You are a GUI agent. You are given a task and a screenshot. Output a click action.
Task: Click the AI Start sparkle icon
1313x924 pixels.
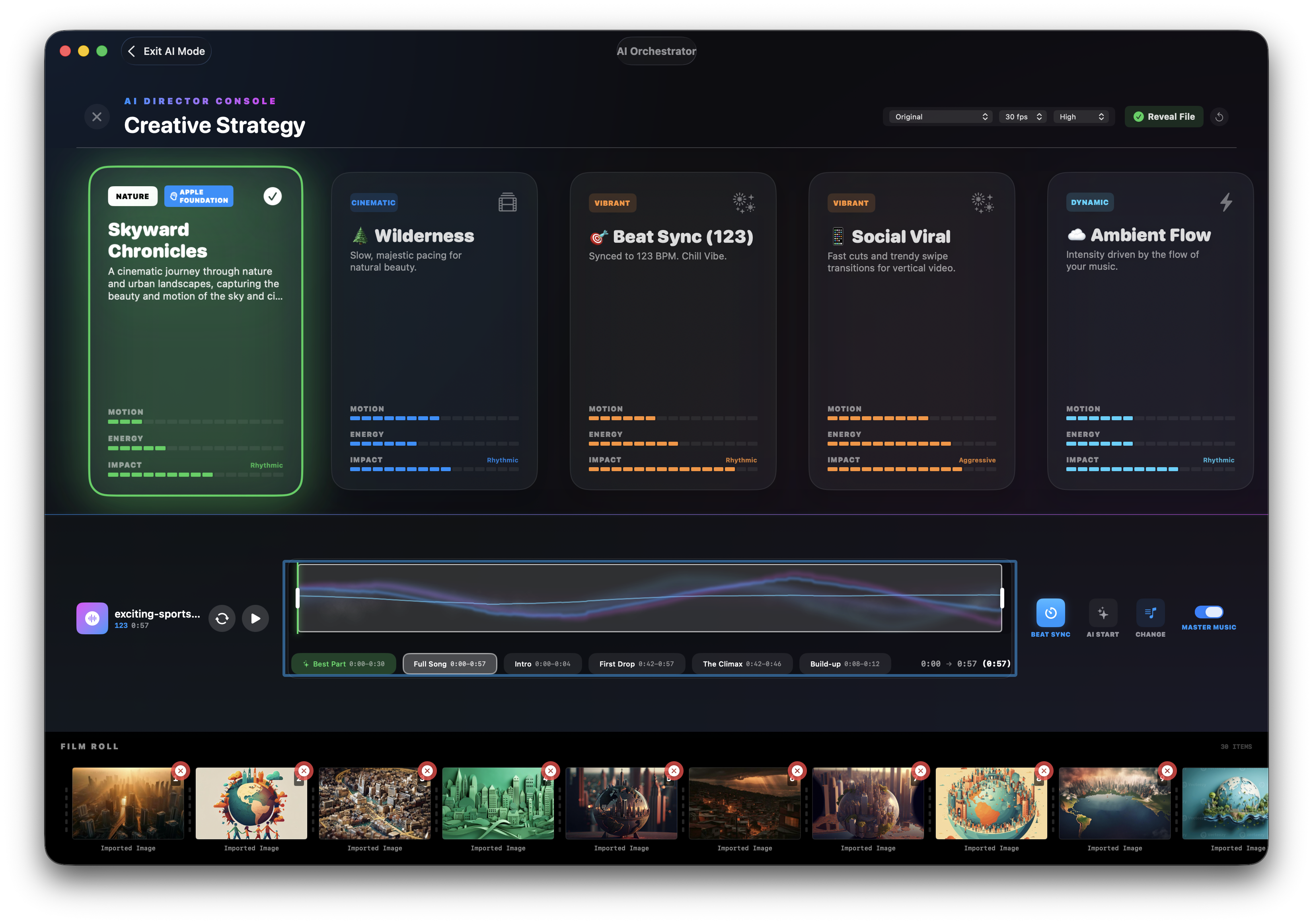(1103, 613)
